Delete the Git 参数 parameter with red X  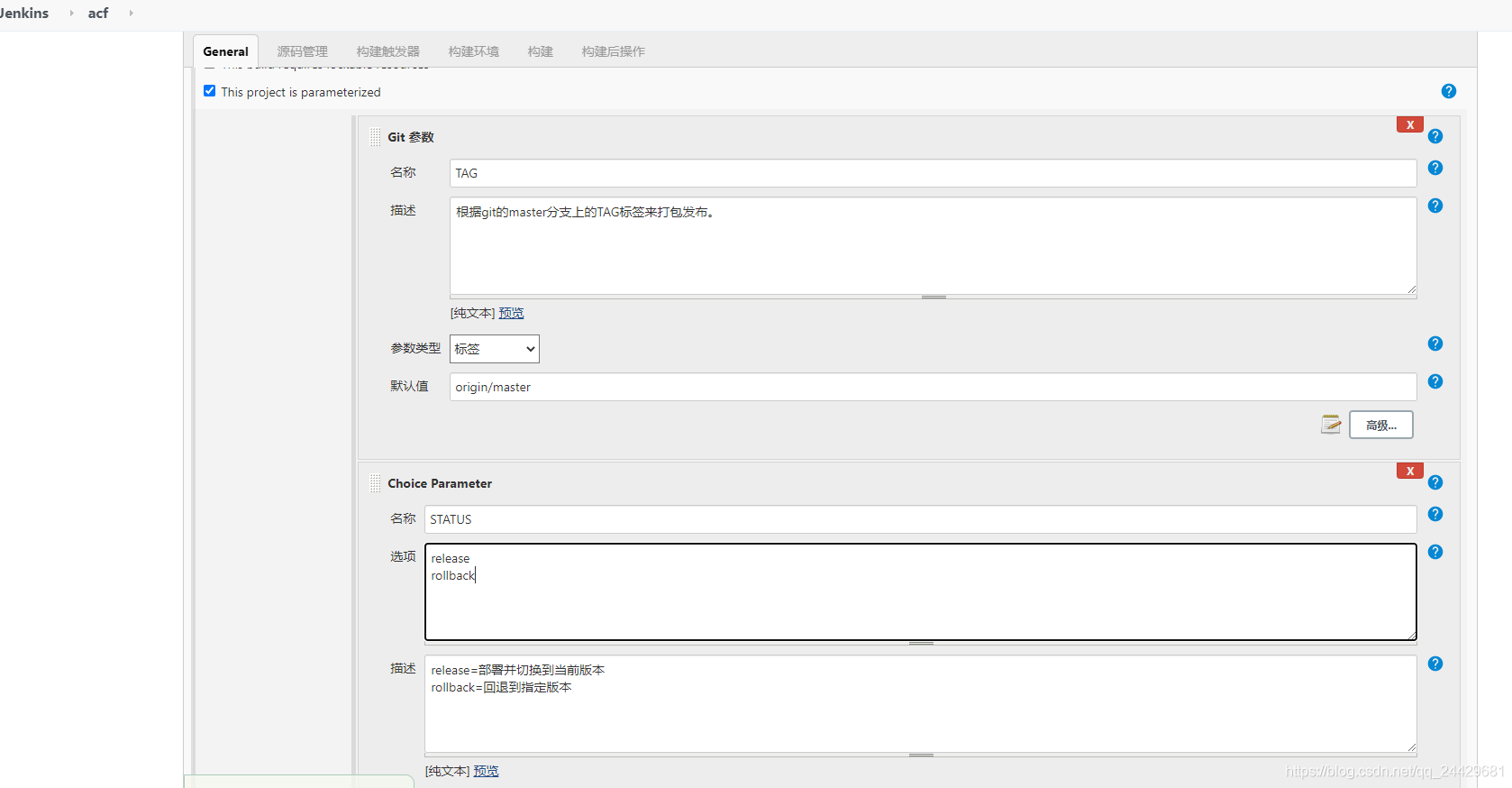click(1409, 124)
